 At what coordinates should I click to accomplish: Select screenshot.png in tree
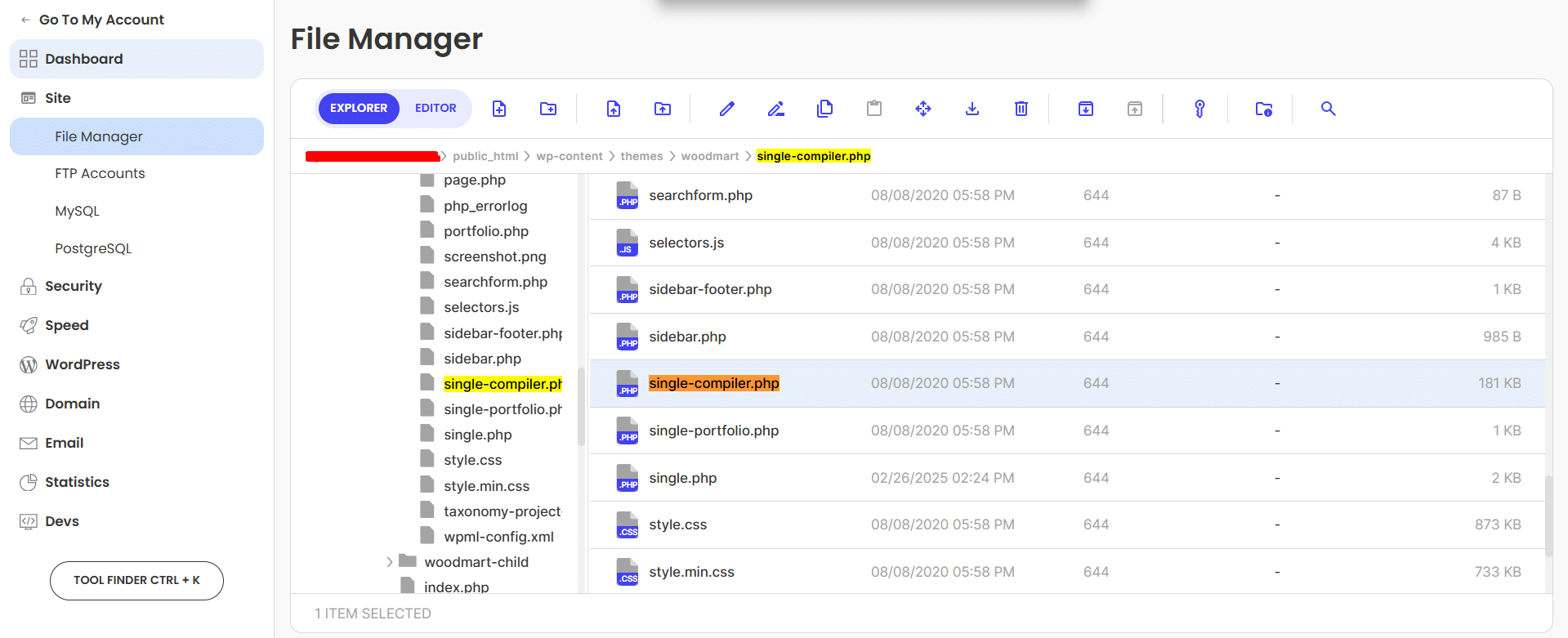pos(495,257)
